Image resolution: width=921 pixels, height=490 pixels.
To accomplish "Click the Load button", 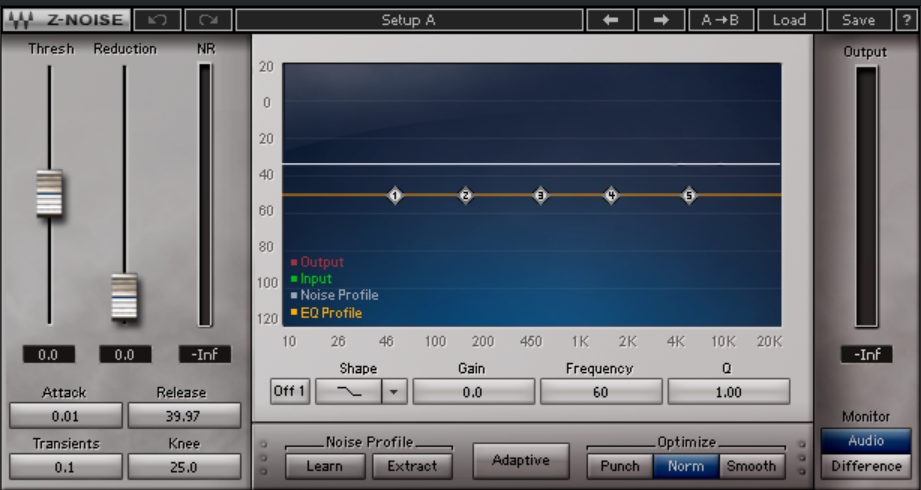I will [x=789, y=20].
